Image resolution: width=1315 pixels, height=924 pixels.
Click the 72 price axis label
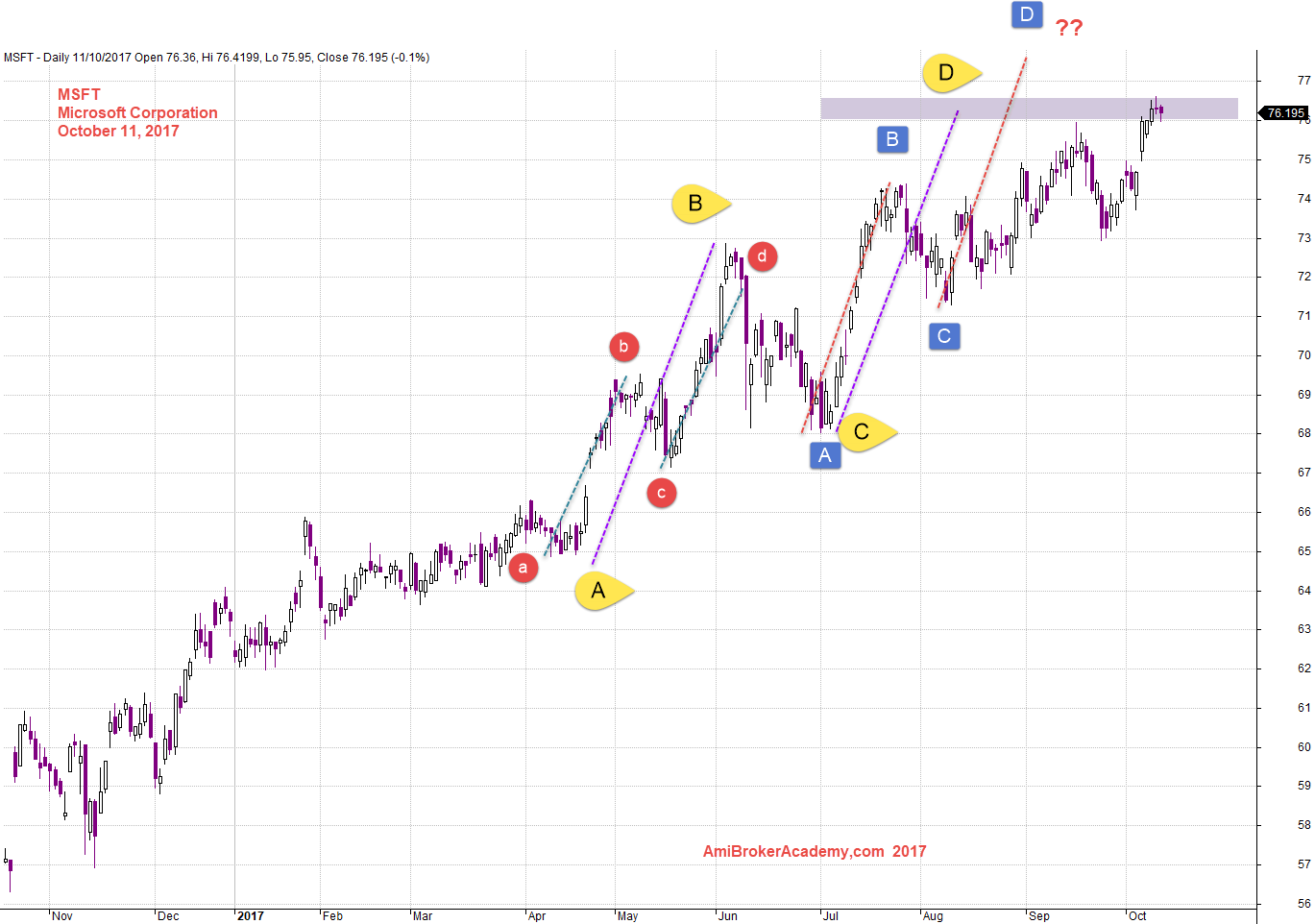[1303, 277]
